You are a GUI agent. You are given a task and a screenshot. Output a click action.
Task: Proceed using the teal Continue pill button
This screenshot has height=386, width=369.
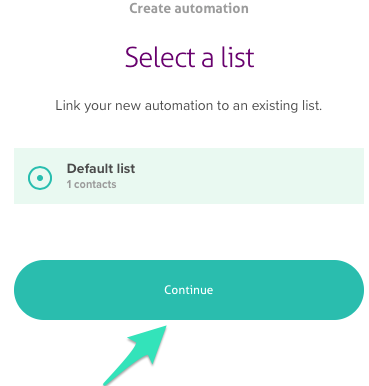(x=189, y=290)
